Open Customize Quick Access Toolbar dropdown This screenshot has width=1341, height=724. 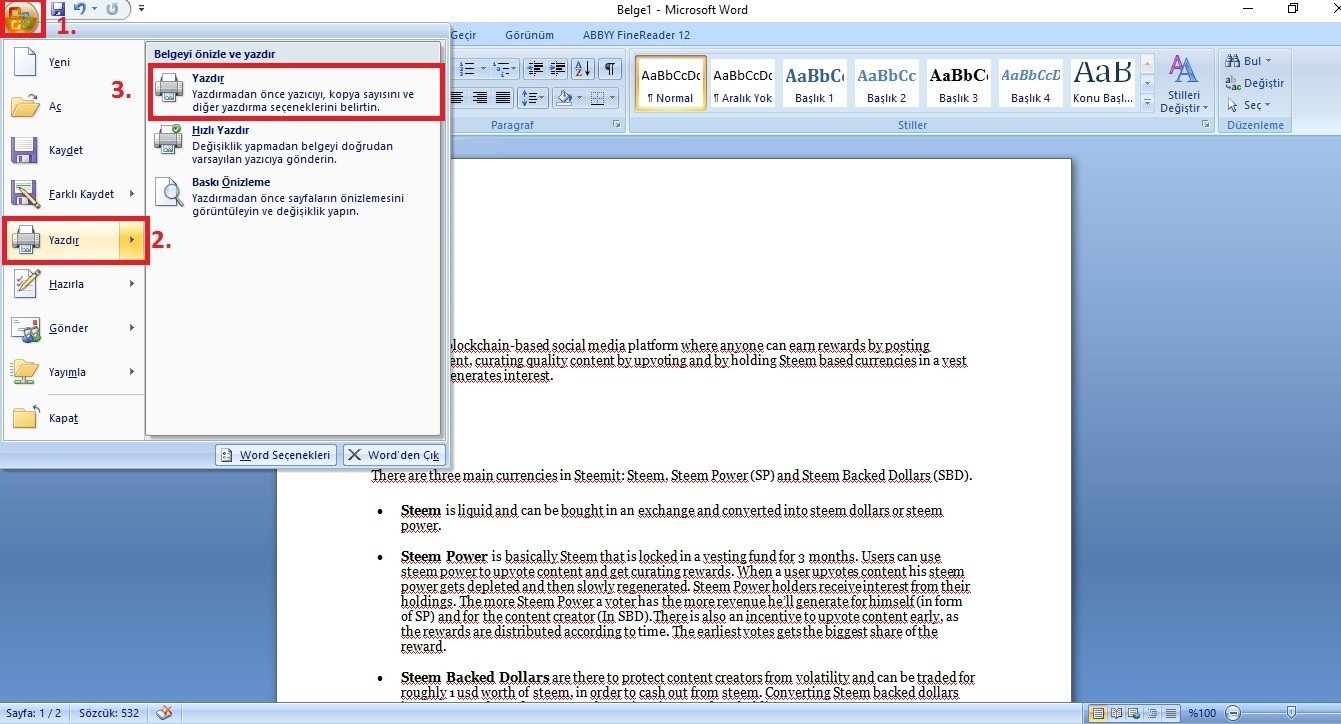click(141, 9)
